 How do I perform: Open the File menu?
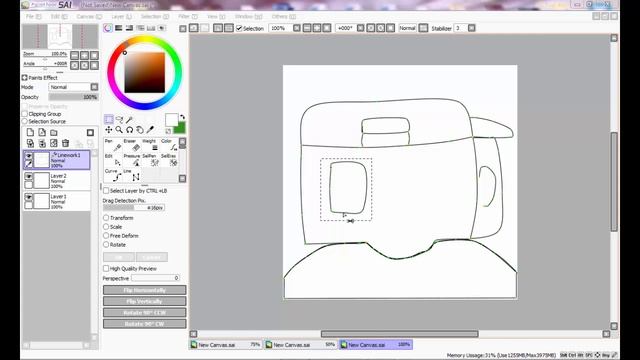tap(33, 16)
